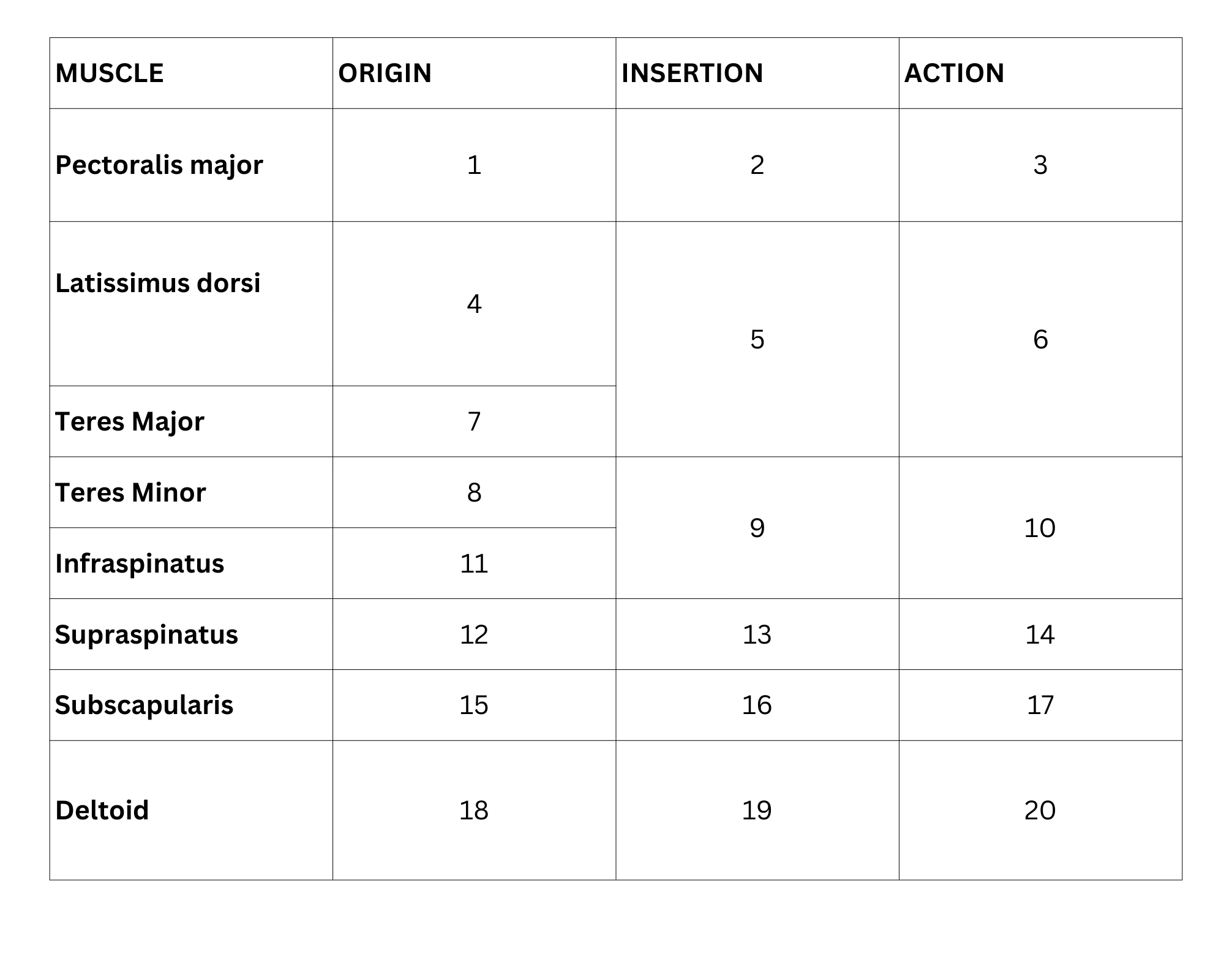The height and width of the screenshot is (959, 1232).
Task: Select the cell numbered 13
Action: point(757,634)
